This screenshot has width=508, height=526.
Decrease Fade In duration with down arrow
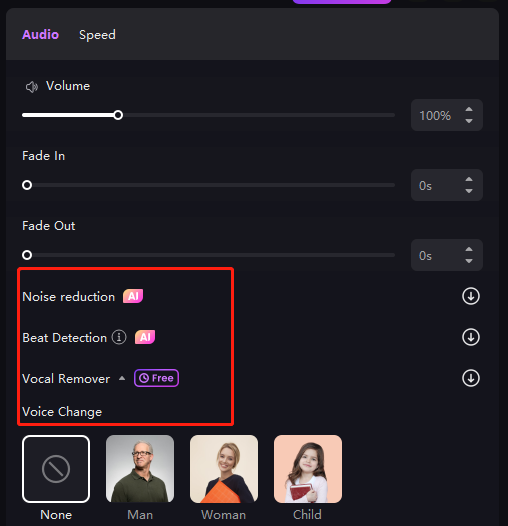click(469, 191)
